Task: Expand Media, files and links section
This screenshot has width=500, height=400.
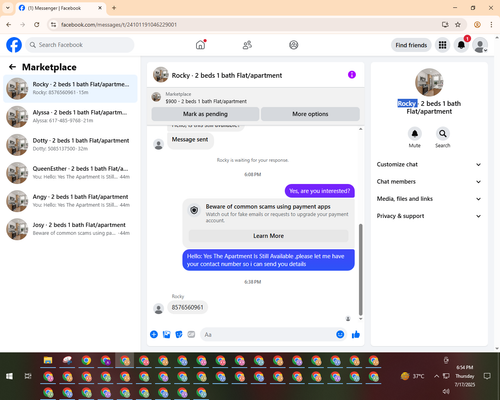Action: (x=429, y=199)
